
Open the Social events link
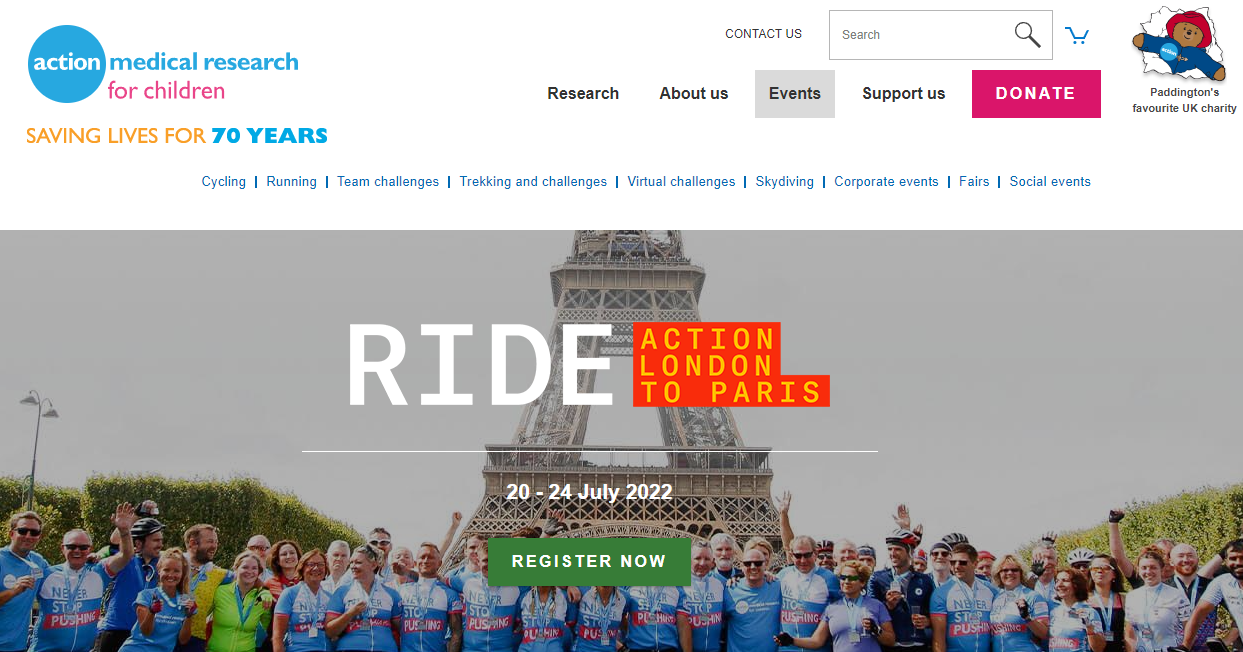pyautogui.click(x=1050, y=182)
